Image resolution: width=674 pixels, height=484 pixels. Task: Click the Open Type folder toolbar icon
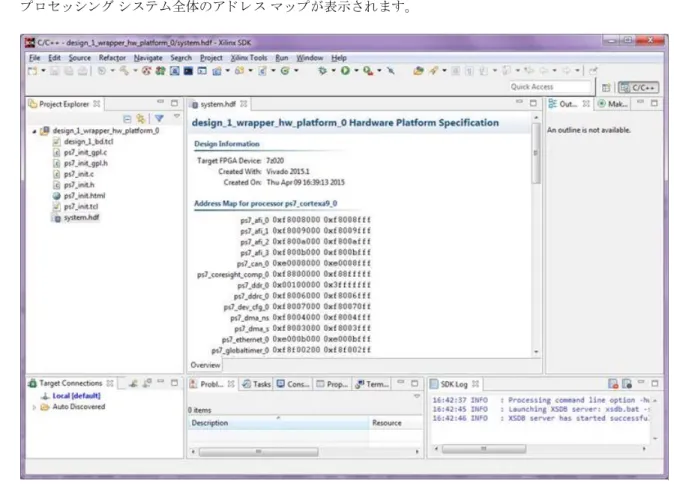(x=418, y=70)
